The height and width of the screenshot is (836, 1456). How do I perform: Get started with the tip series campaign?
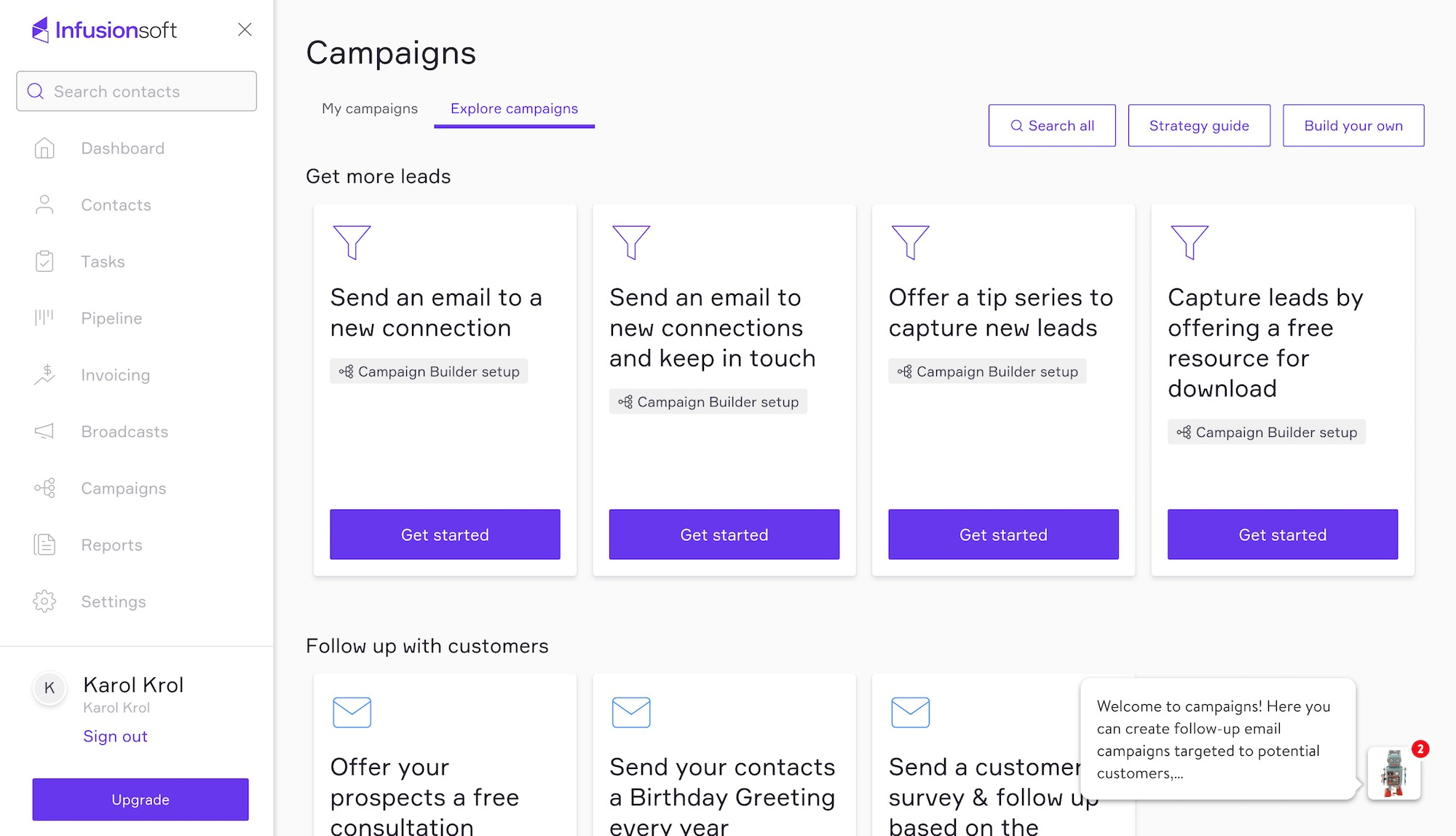[1002, 534]
